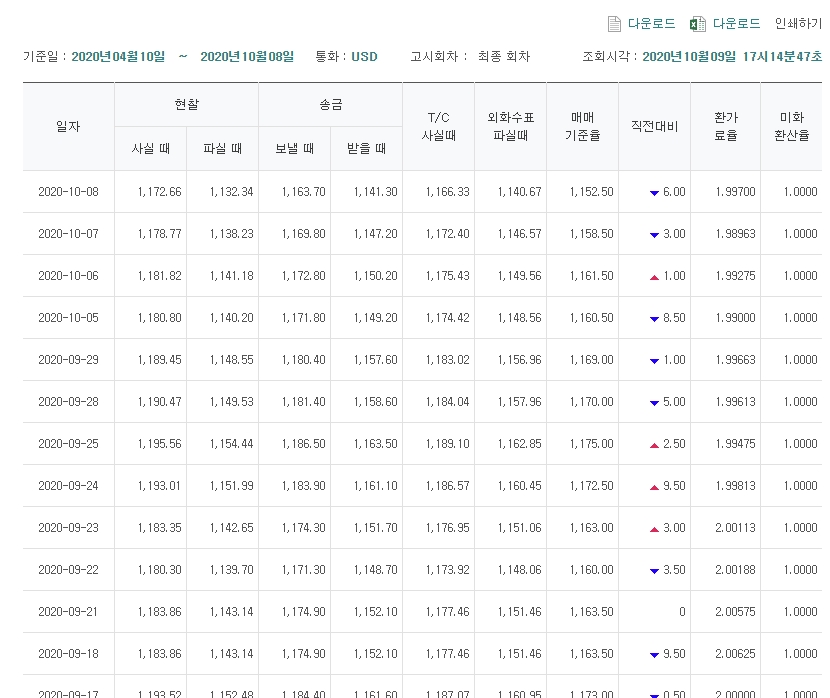Screen dimensions: 830x698
Task: Click date cell 2020-10-06
Action: 68,276
